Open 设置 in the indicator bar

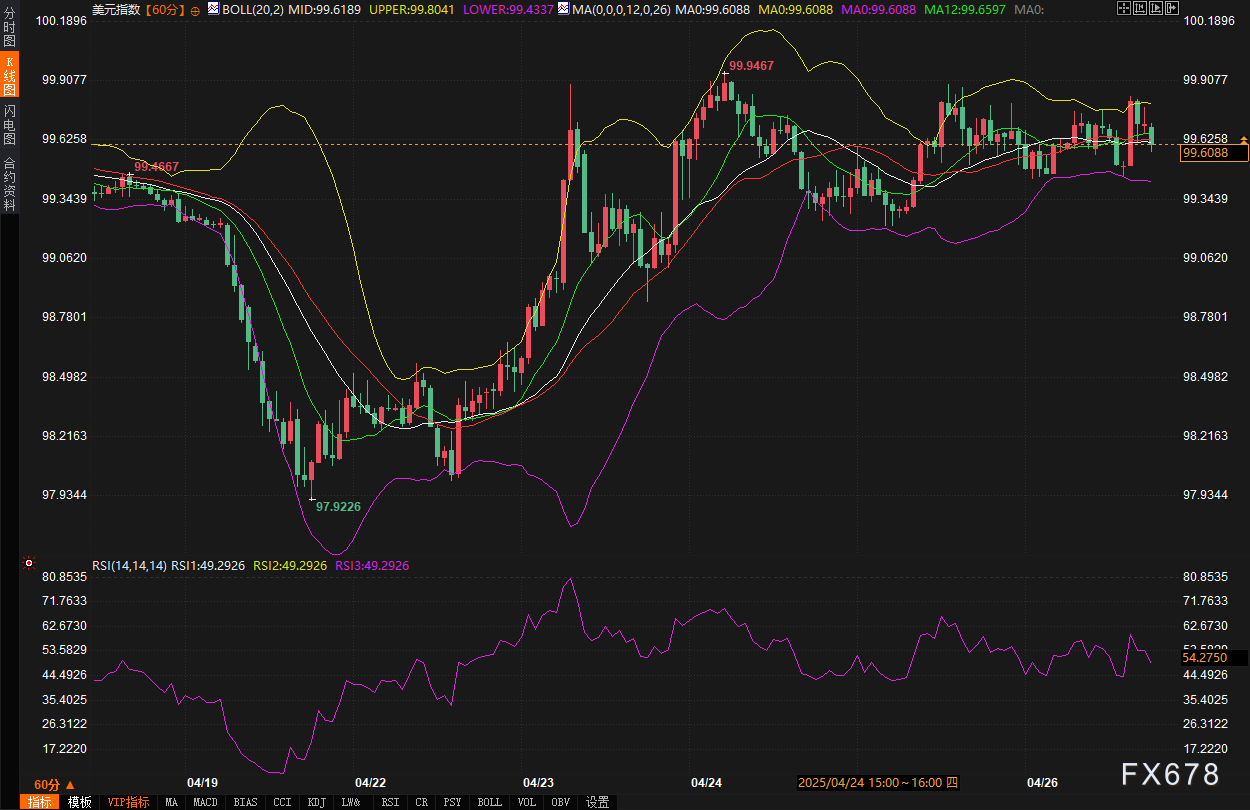click(x=597, y=802)
